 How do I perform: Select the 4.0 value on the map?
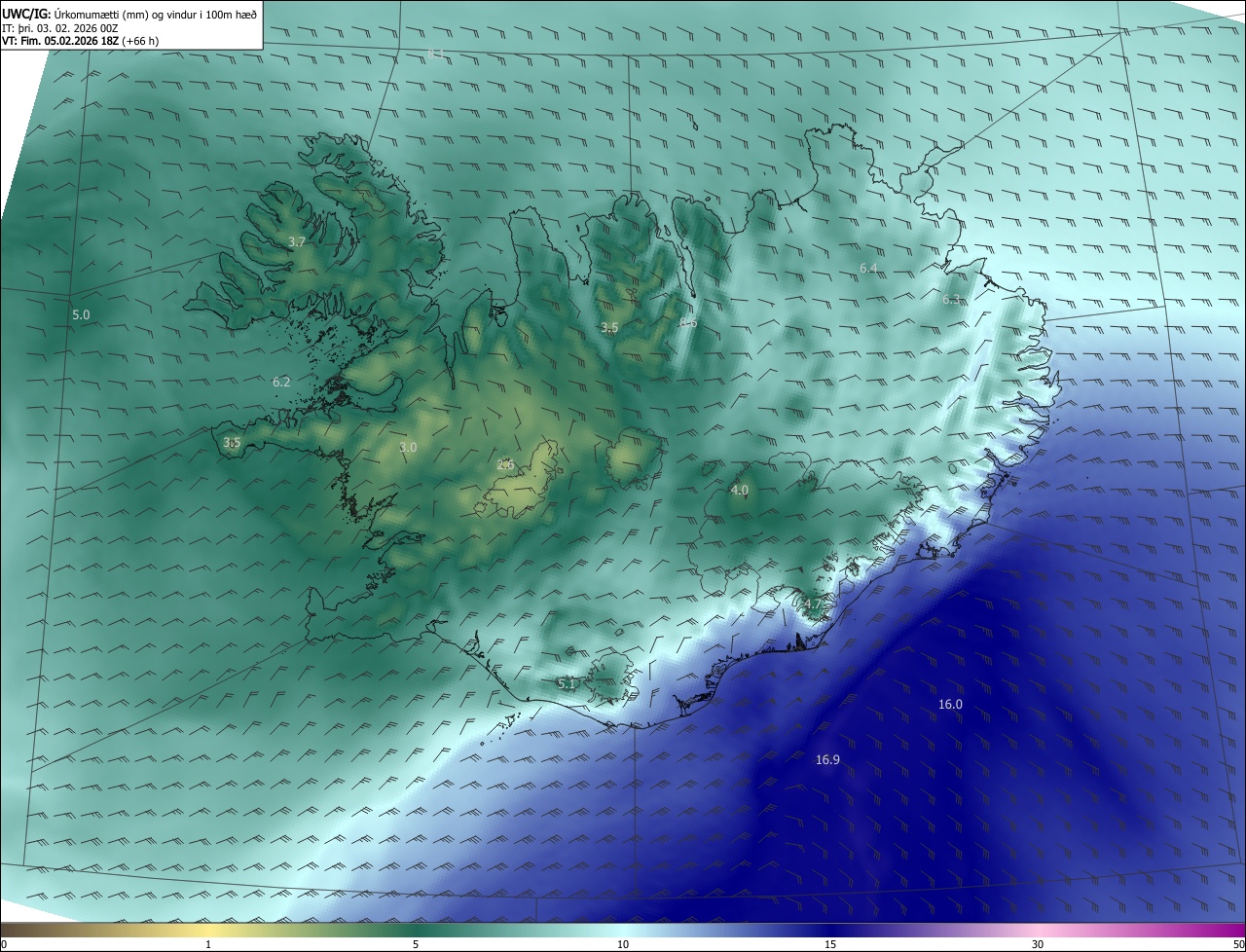coord(739,490)
